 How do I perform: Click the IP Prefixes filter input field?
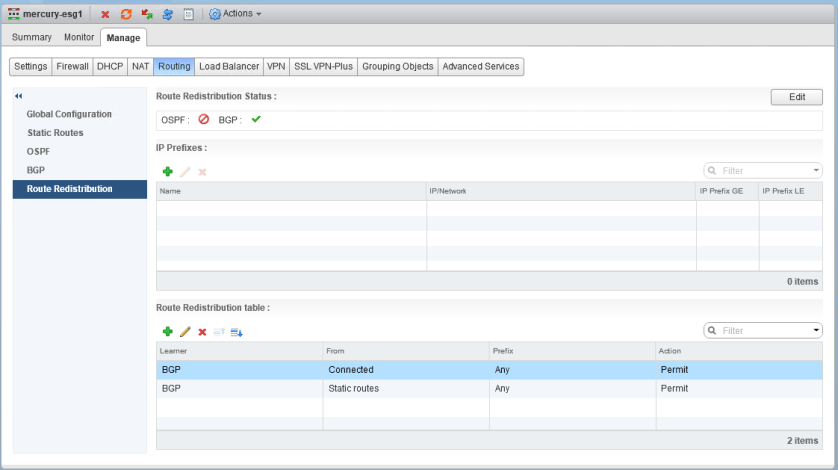click(x=760, y=171)
